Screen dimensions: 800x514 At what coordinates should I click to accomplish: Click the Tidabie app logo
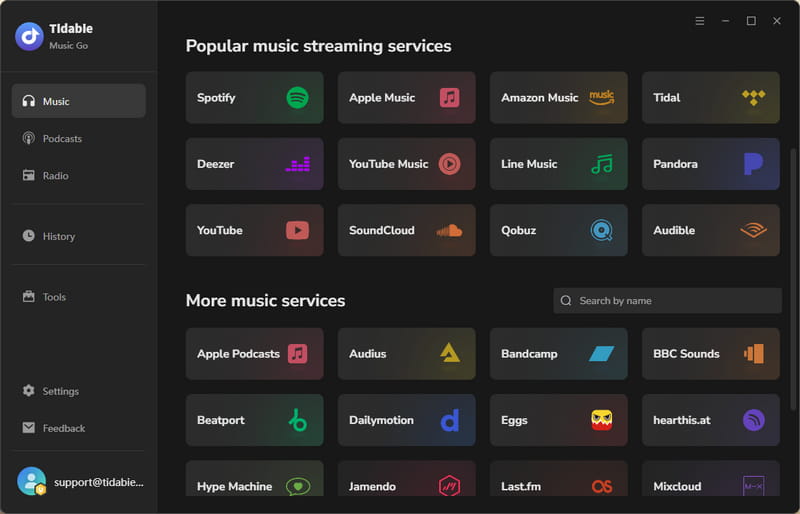coord(30,36)
